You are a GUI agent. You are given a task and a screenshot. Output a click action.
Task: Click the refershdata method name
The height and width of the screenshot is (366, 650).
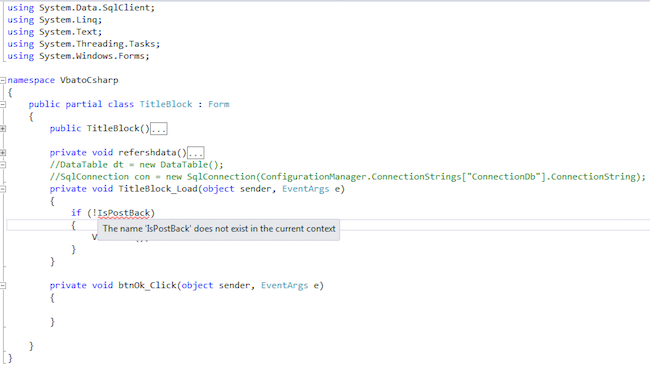point(147,153)
